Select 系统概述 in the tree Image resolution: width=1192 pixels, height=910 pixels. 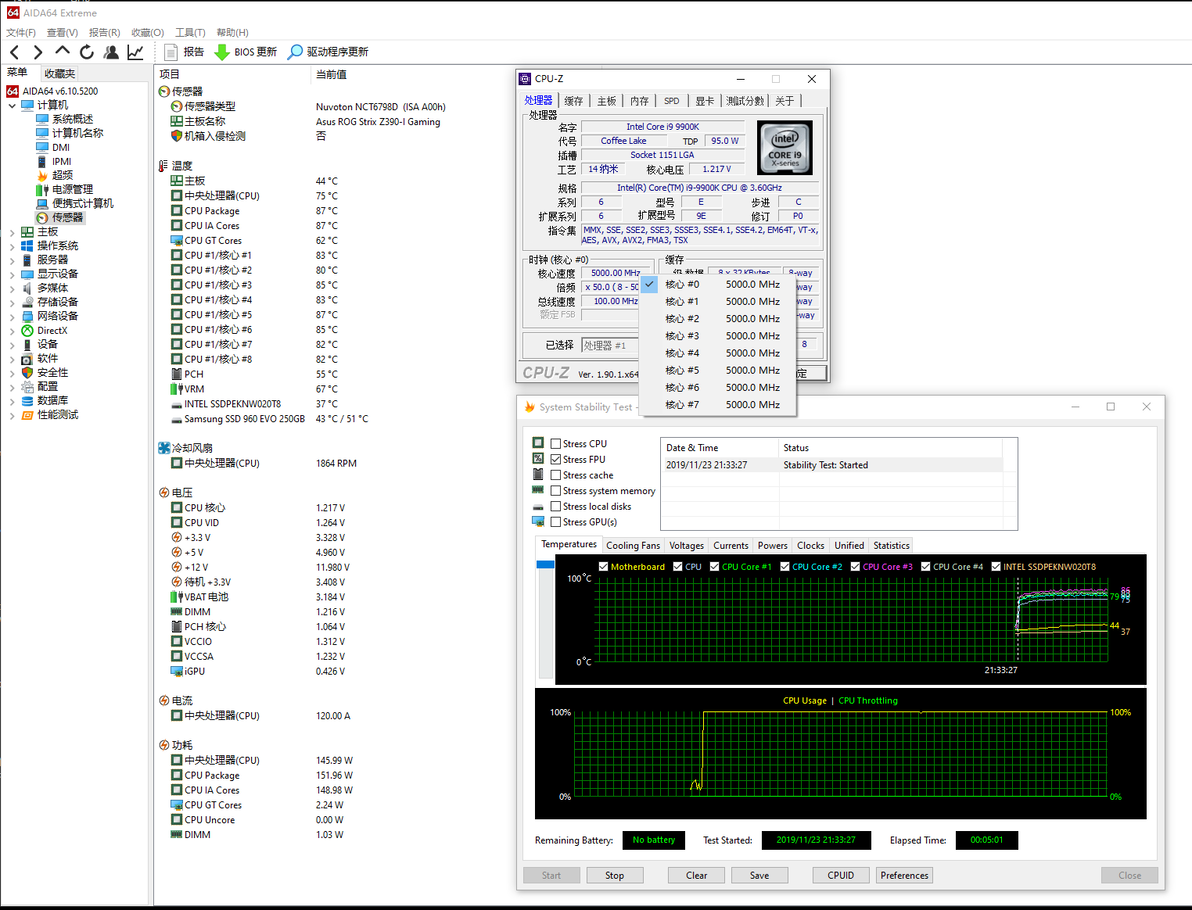(72, 119)
